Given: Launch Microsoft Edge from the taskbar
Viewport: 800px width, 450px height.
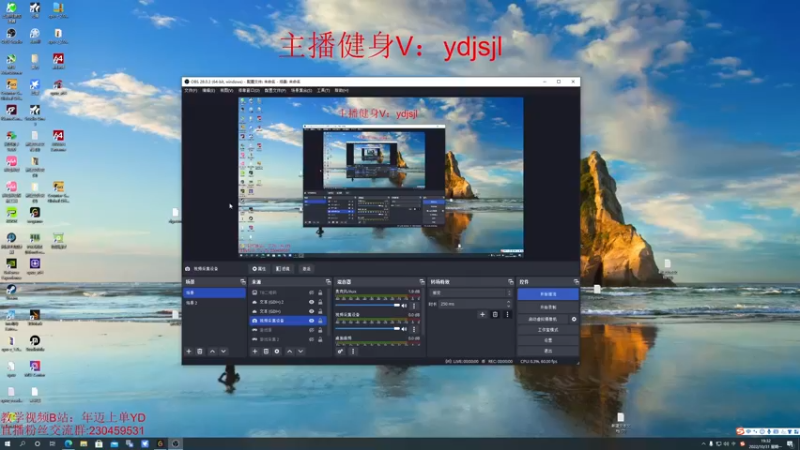Looking at the screenshot, I should tap(68, 444).
